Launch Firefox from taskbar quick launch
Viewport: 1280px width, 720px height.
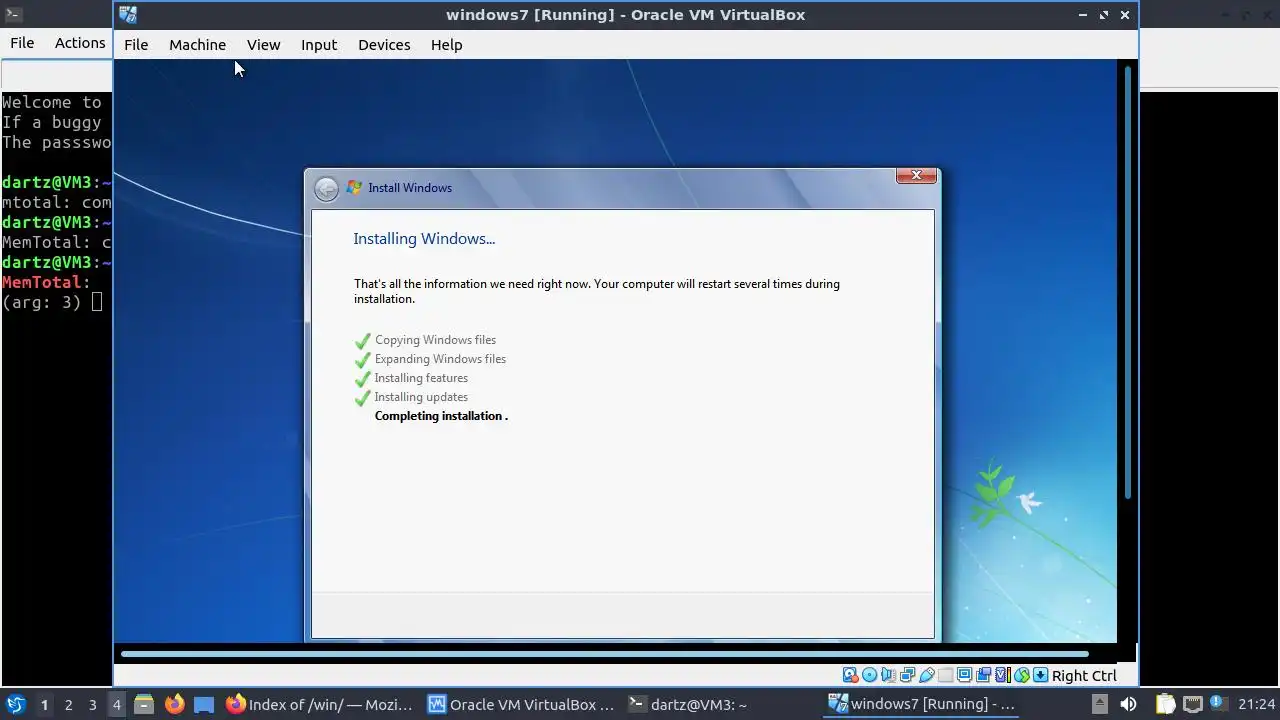174,704
